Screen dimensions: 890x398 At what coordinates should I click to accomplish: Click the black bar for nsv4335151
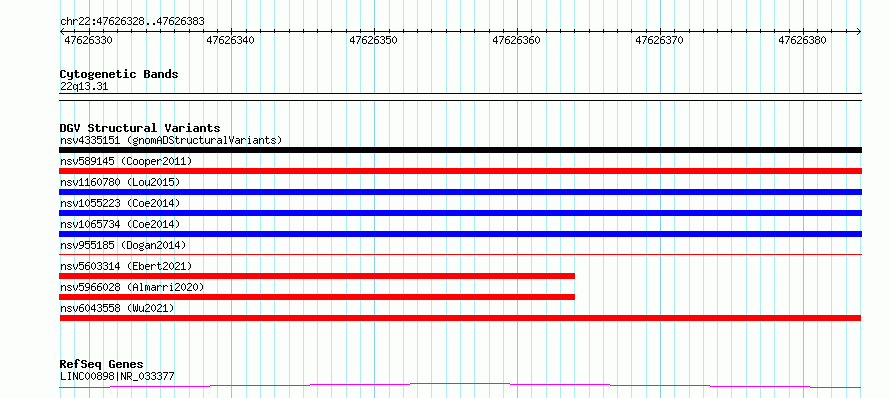460,150
